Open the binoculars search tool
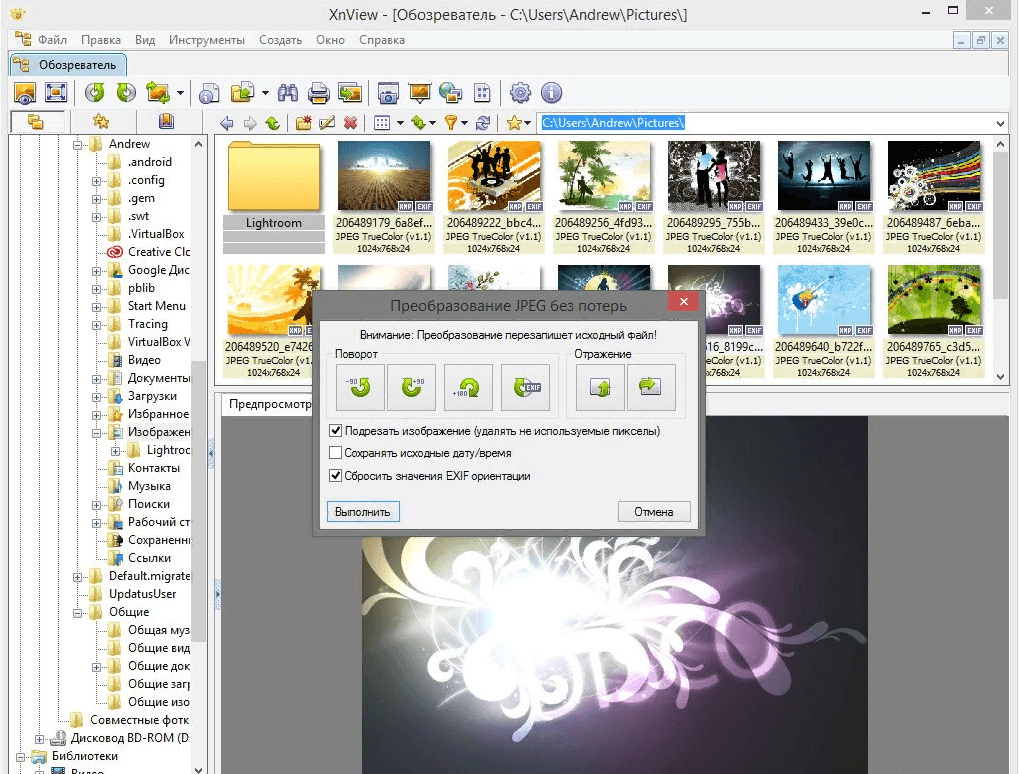The height and width of the screenshot is (774, 1020). click(289, 94)
